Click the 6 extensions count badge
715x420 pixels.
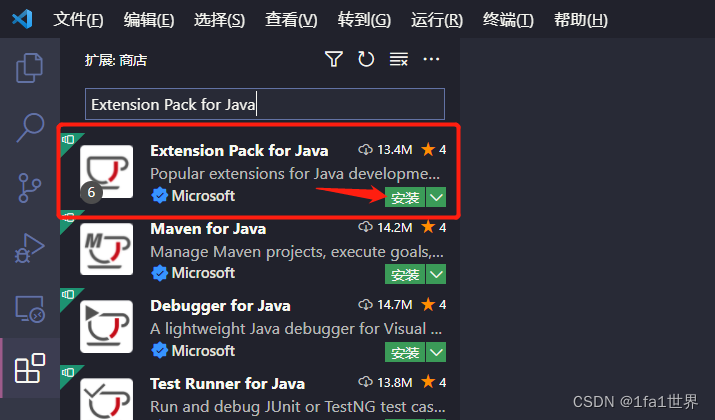(x=91, y=192)
